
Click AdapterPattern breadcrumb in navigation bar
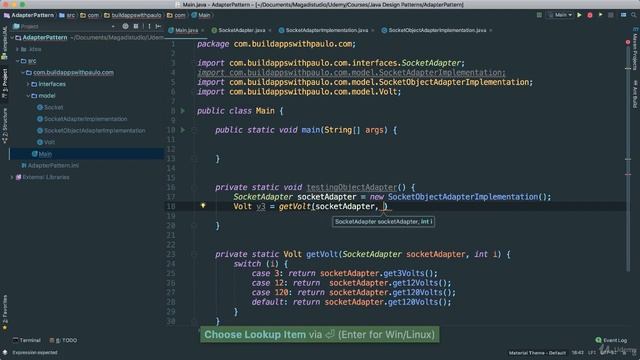point(29,15)
